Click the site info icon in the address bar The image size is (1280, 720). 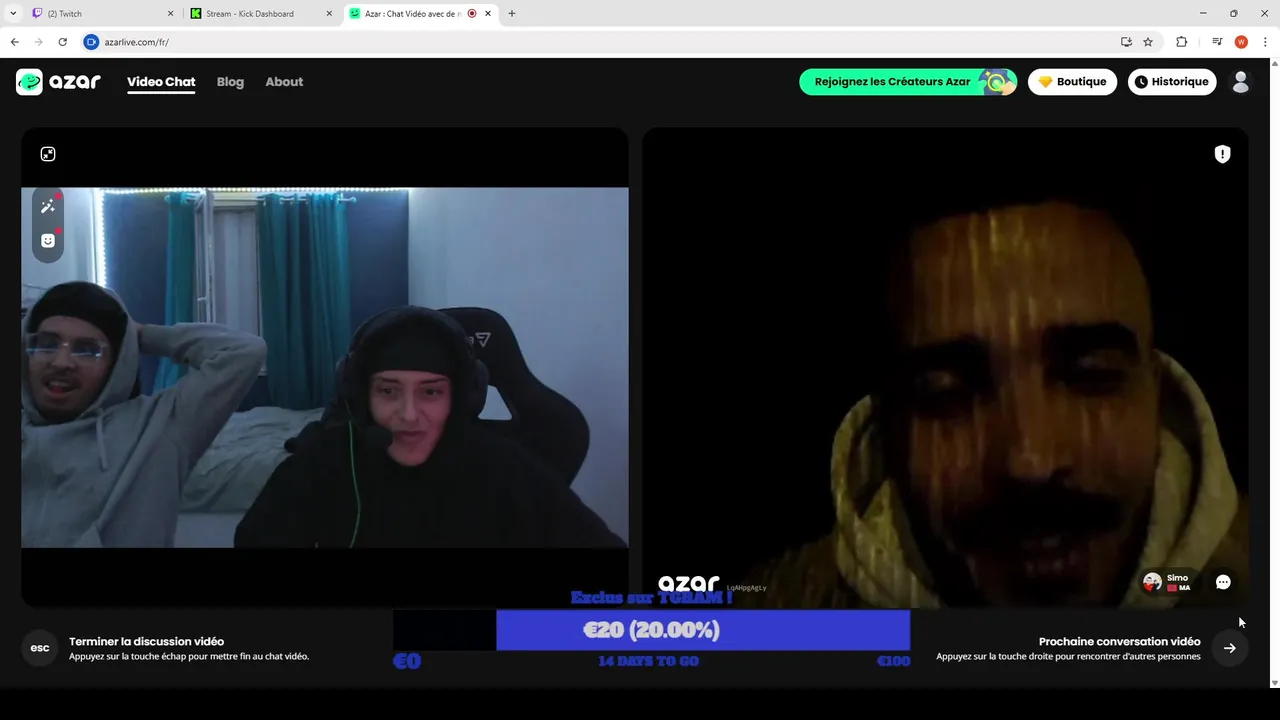[91, 42]
